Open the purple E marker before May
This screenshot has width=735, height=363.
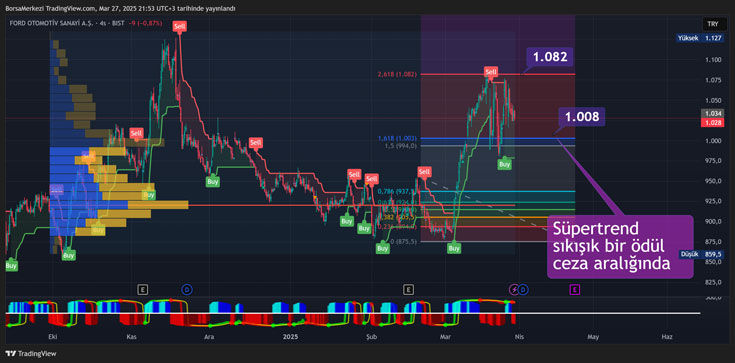pos(574,290)
